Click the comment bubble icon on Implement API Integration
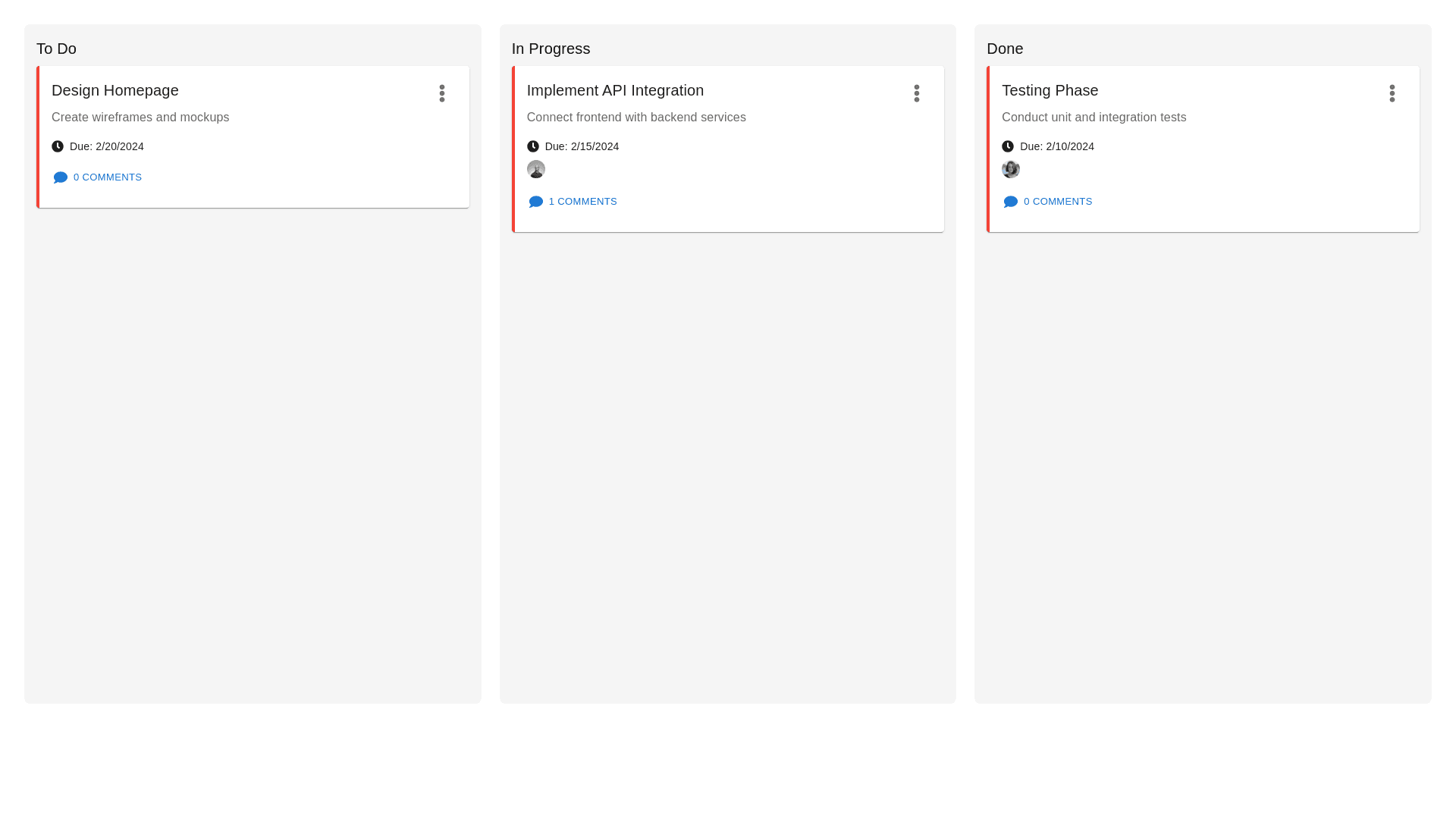Image resolution: width=1456 pixels, height=819 pixels. (535, 202)
